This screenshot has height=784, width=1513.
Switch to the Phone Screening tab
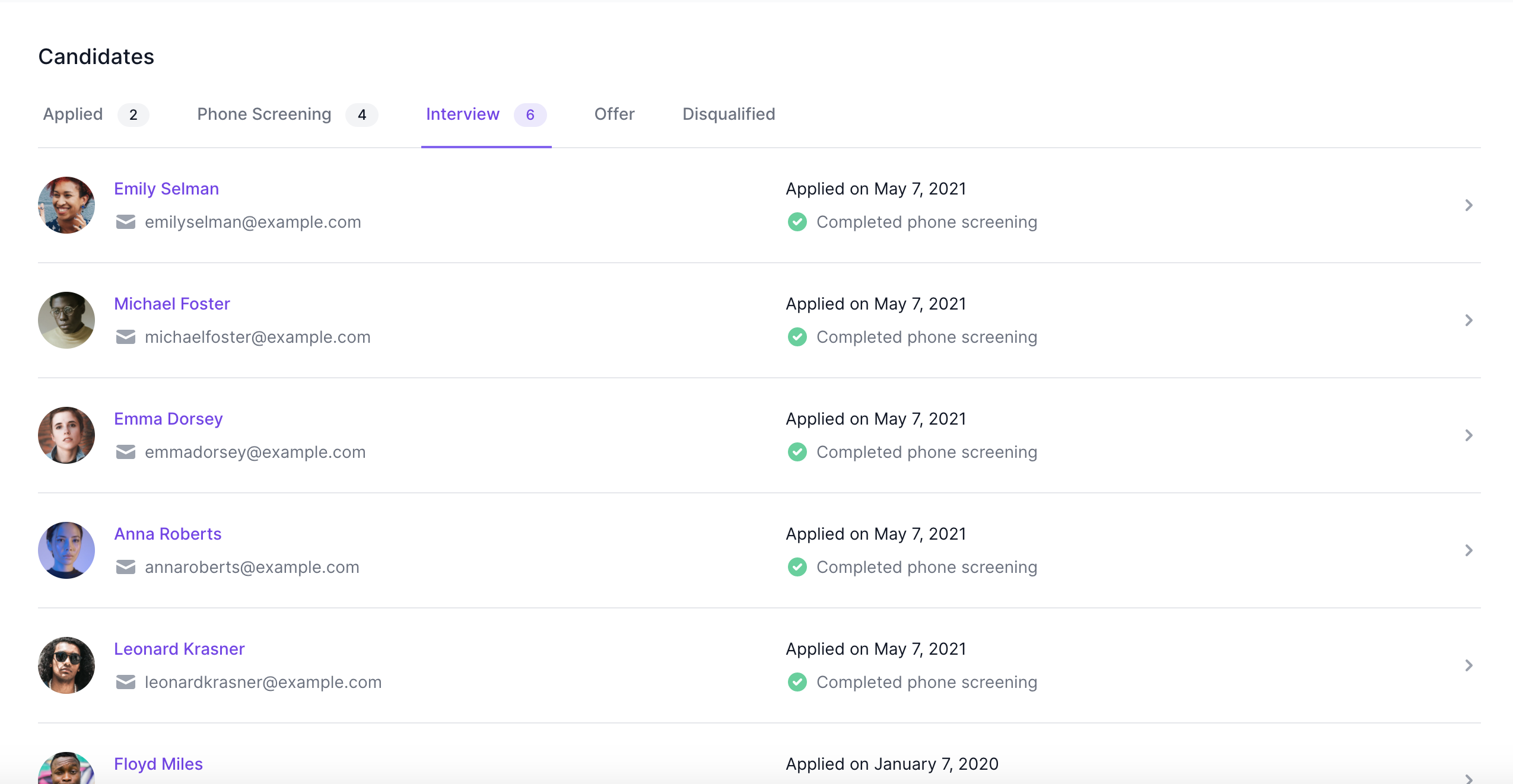pyautogui.click(x=287, y=114)
